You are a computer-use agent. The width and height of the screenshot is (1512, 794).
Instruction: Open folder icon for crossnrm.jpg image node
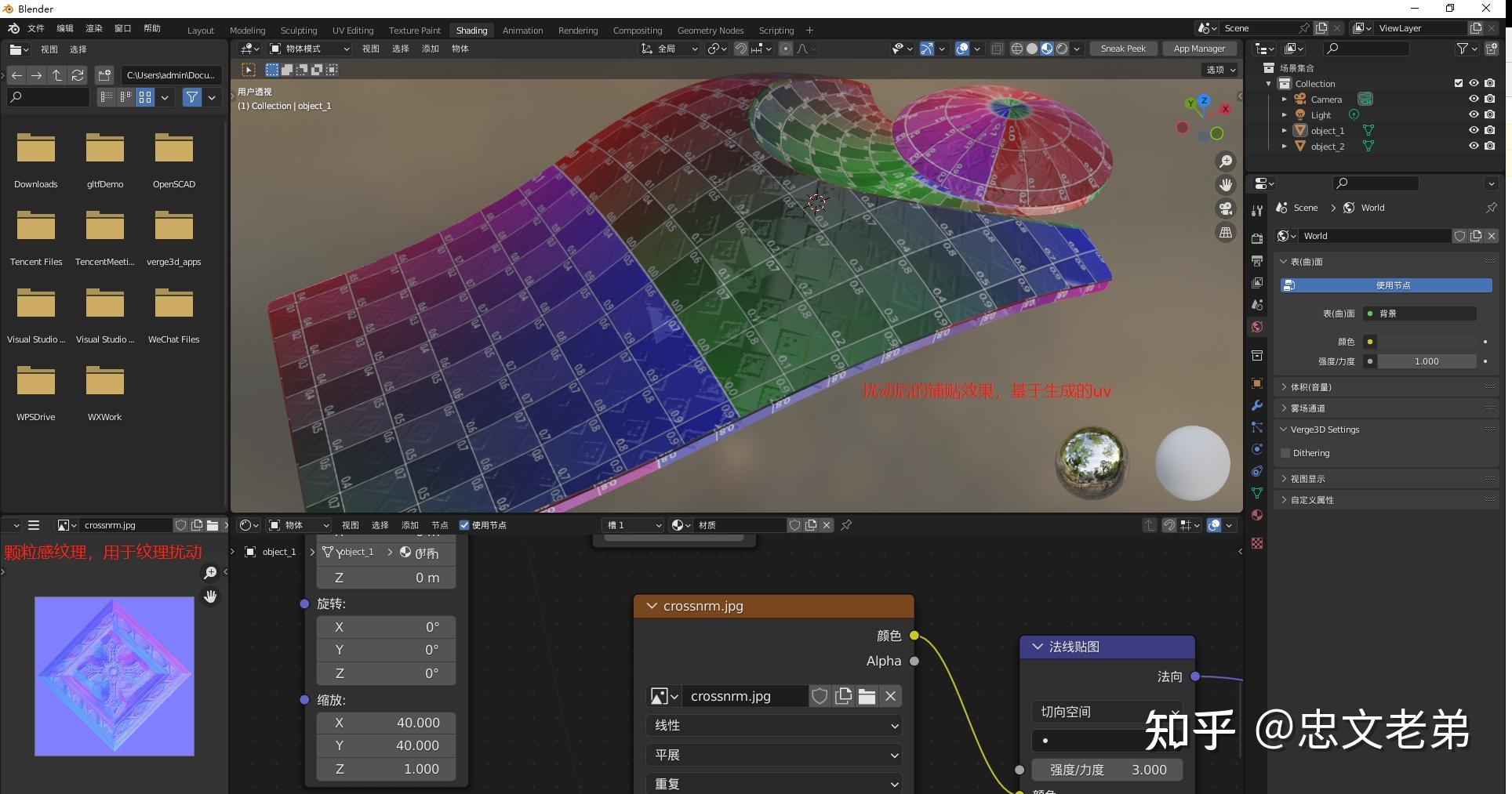[867, 696]
